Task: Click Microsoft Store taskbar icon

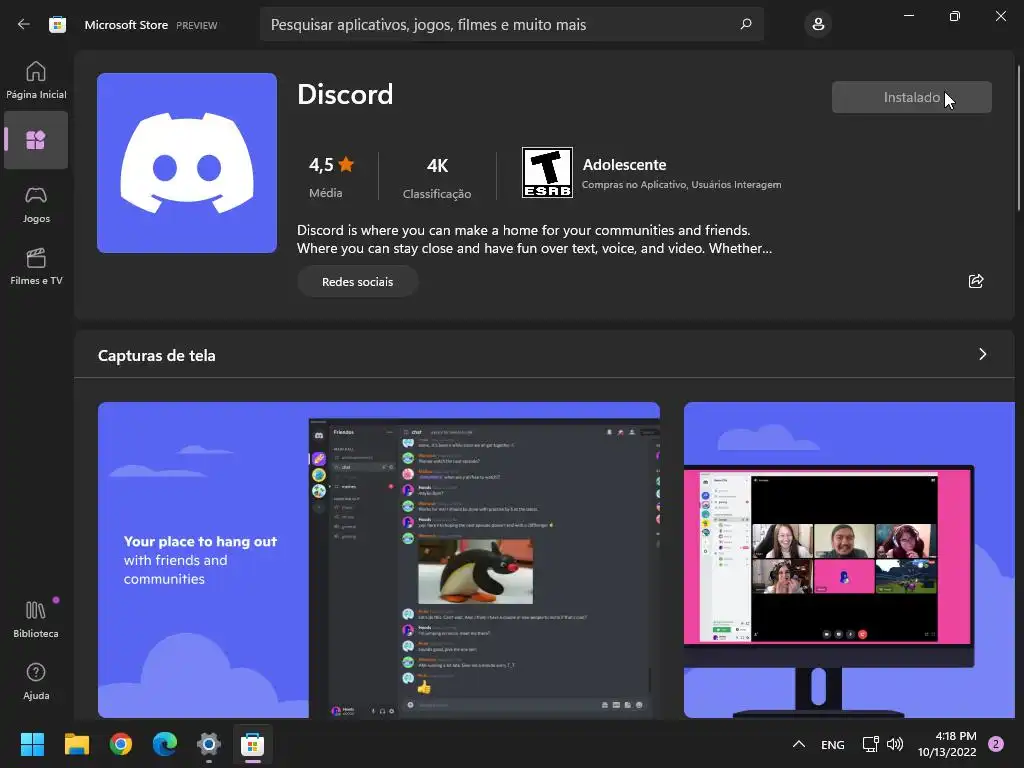Action: (x=253, y=744)
